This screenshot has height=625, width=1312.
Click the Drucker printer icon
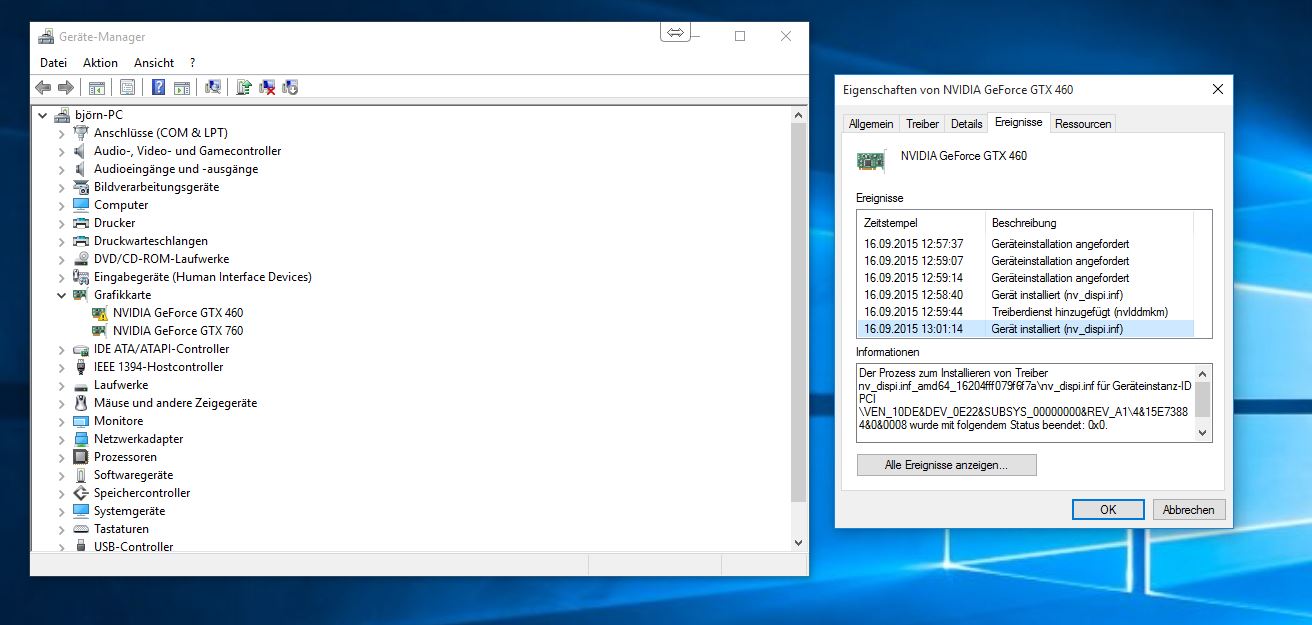coord(81,223)
